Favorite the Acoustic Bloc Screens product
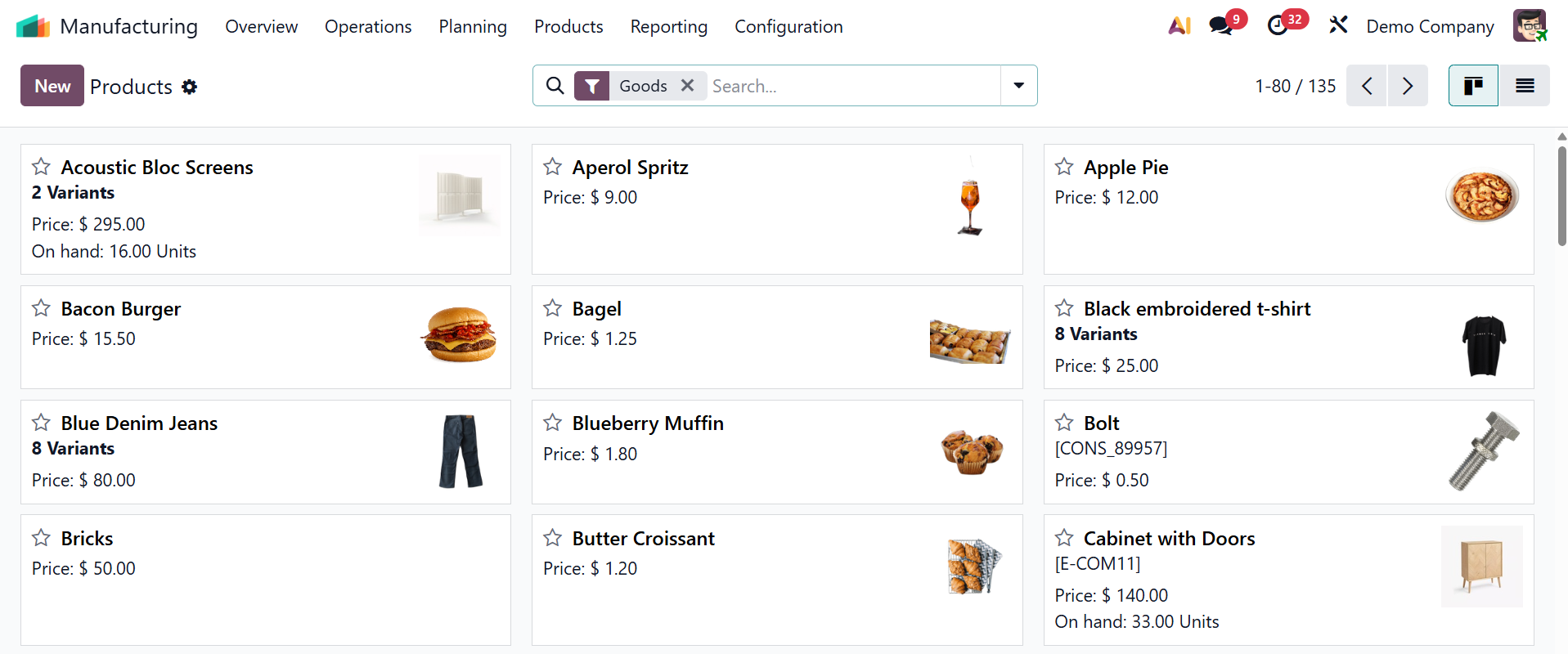 pyautogui.click(x=41, y=167)
